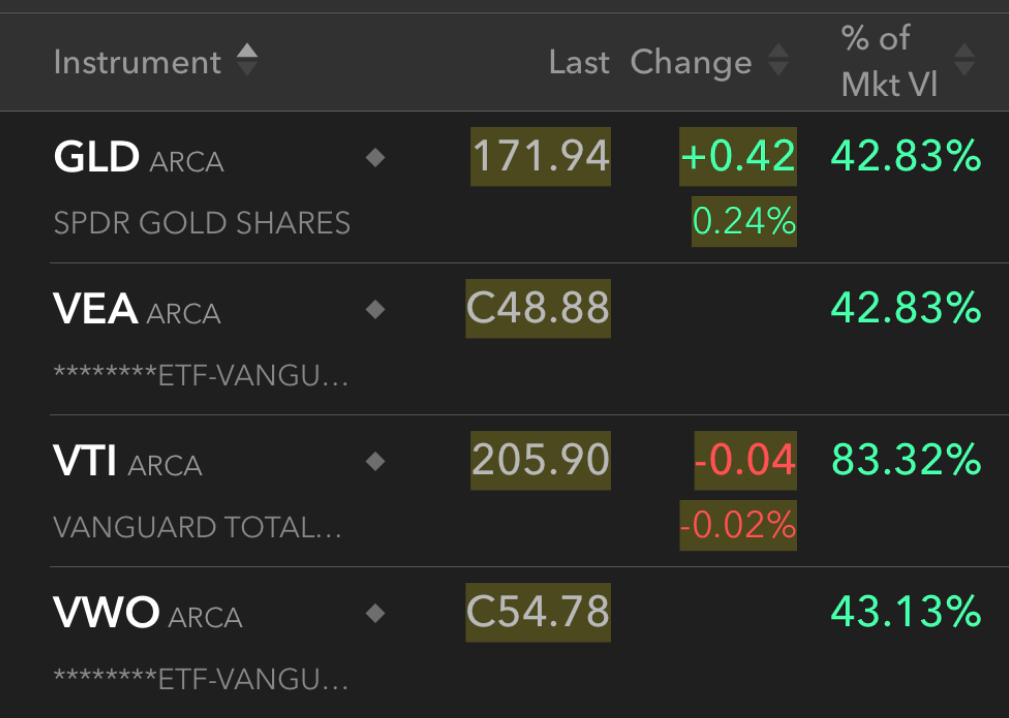Click sort arrows beside % of Mkt Vl
The image size is (1009, 718).
964,60
